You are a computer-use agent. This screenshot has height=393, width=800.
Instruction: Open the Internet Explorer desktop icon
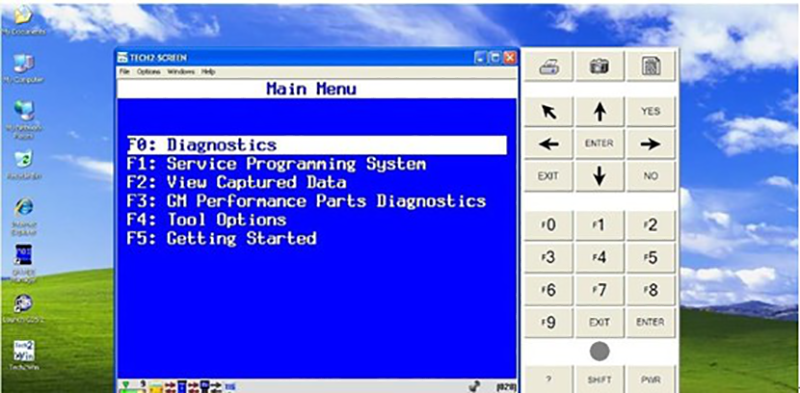(x=23, y=216)
